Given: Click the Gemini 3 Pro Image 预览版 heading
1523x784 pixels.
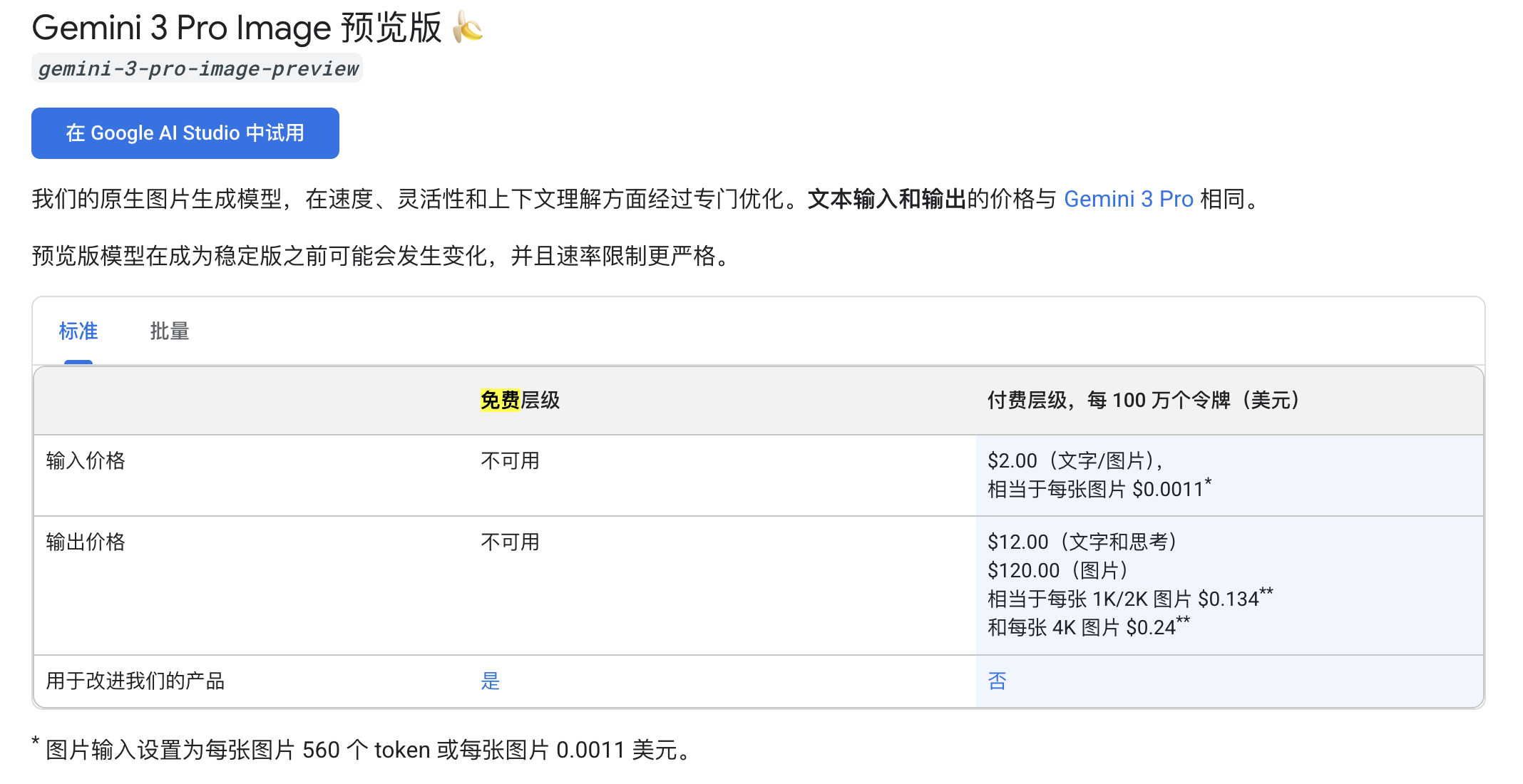Looking at the screenshot, I should (x=237, y=29).
